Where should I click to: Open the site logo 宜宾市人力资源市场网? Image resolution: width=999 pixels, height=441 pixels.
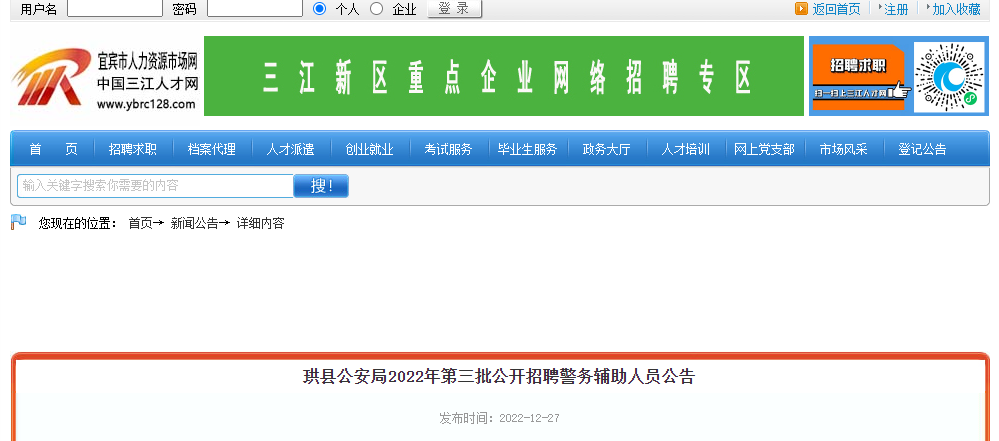(x=105, y=76)
